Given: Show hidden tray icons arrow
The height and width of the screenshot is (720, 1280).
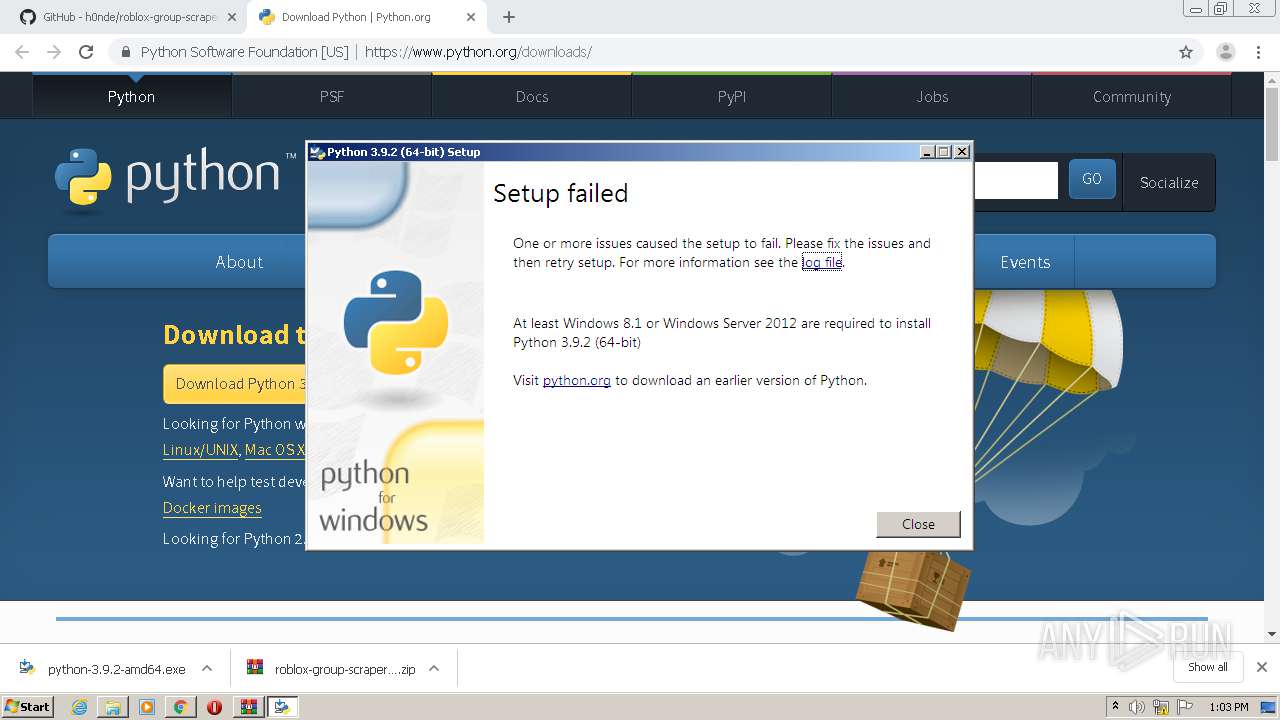Looking at the screenshot, I should 1115,707.
